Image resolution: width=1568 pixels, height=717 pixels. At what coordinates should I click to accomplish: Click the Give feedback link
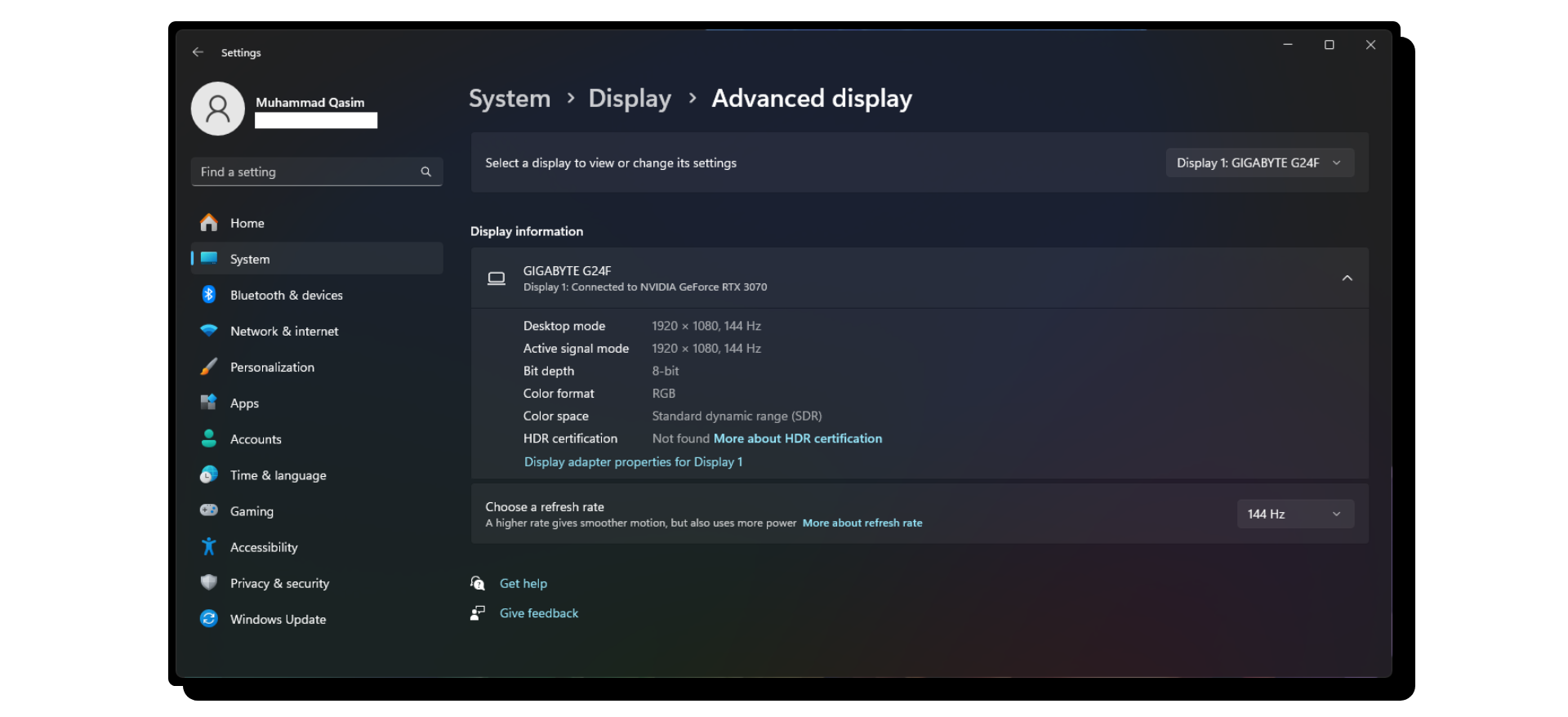click(539, 613)
